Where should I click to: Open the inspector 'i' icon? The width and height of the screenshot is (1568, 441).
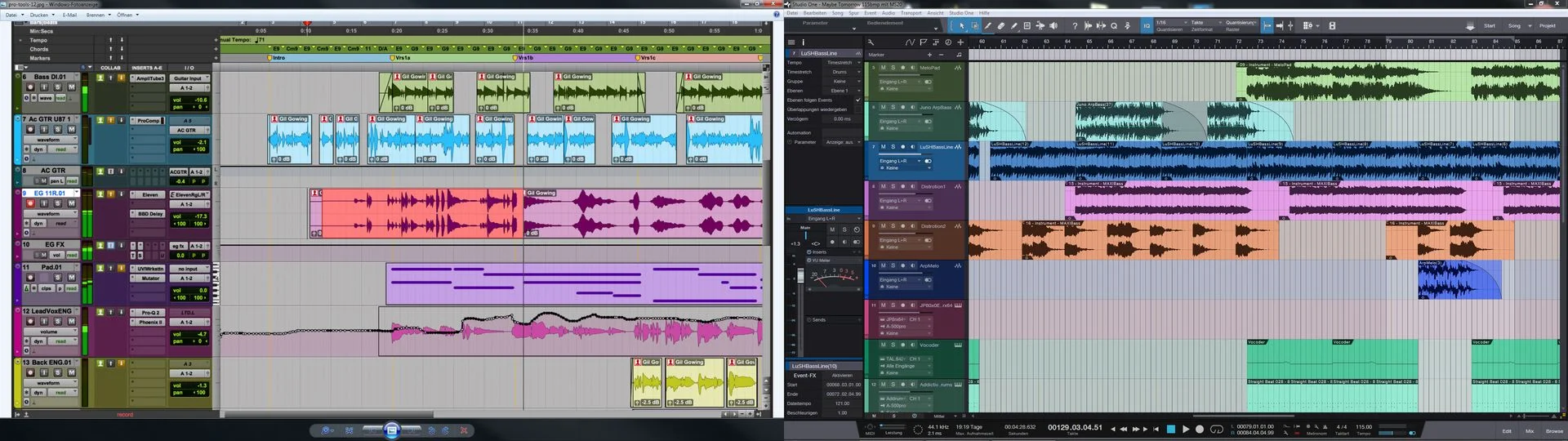click(x=804, y=42)
